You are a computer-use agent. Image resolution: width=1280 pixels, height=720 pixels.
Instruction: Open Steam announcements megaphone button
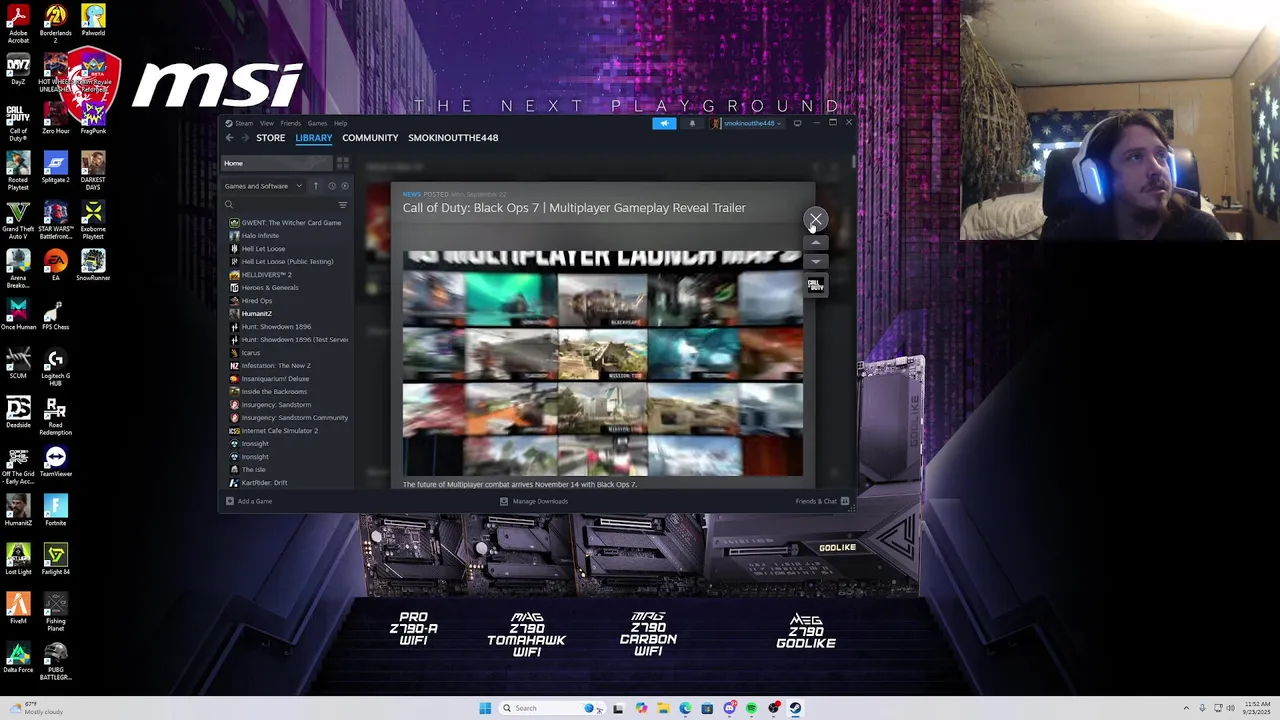tap(664, 123)
